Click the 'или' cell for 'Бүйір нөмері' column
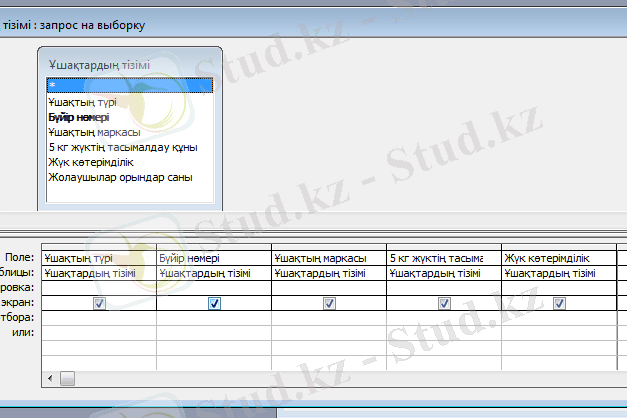Screen dimensions: 627x418 (214, 333)
